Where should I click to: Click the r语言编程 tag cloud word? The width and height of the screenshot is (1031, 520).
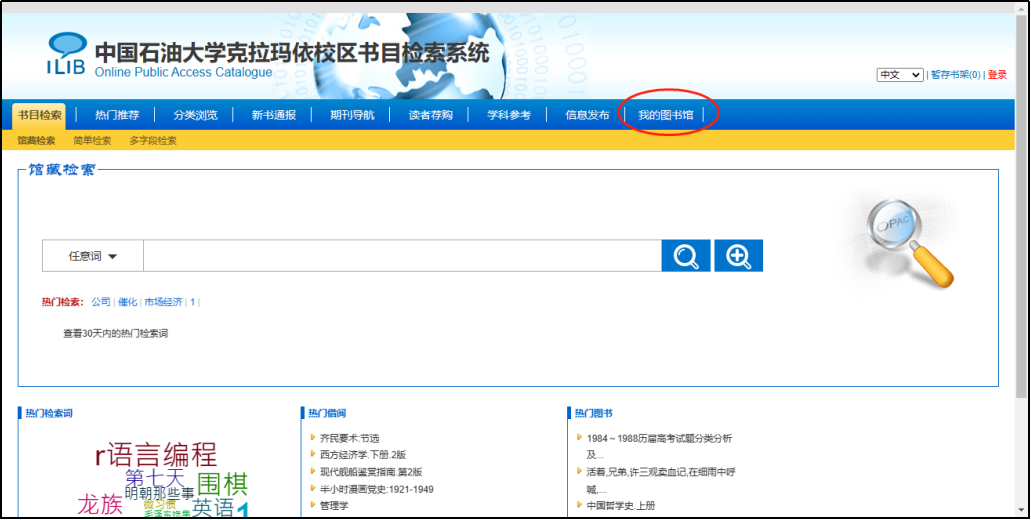coord(156,455)
